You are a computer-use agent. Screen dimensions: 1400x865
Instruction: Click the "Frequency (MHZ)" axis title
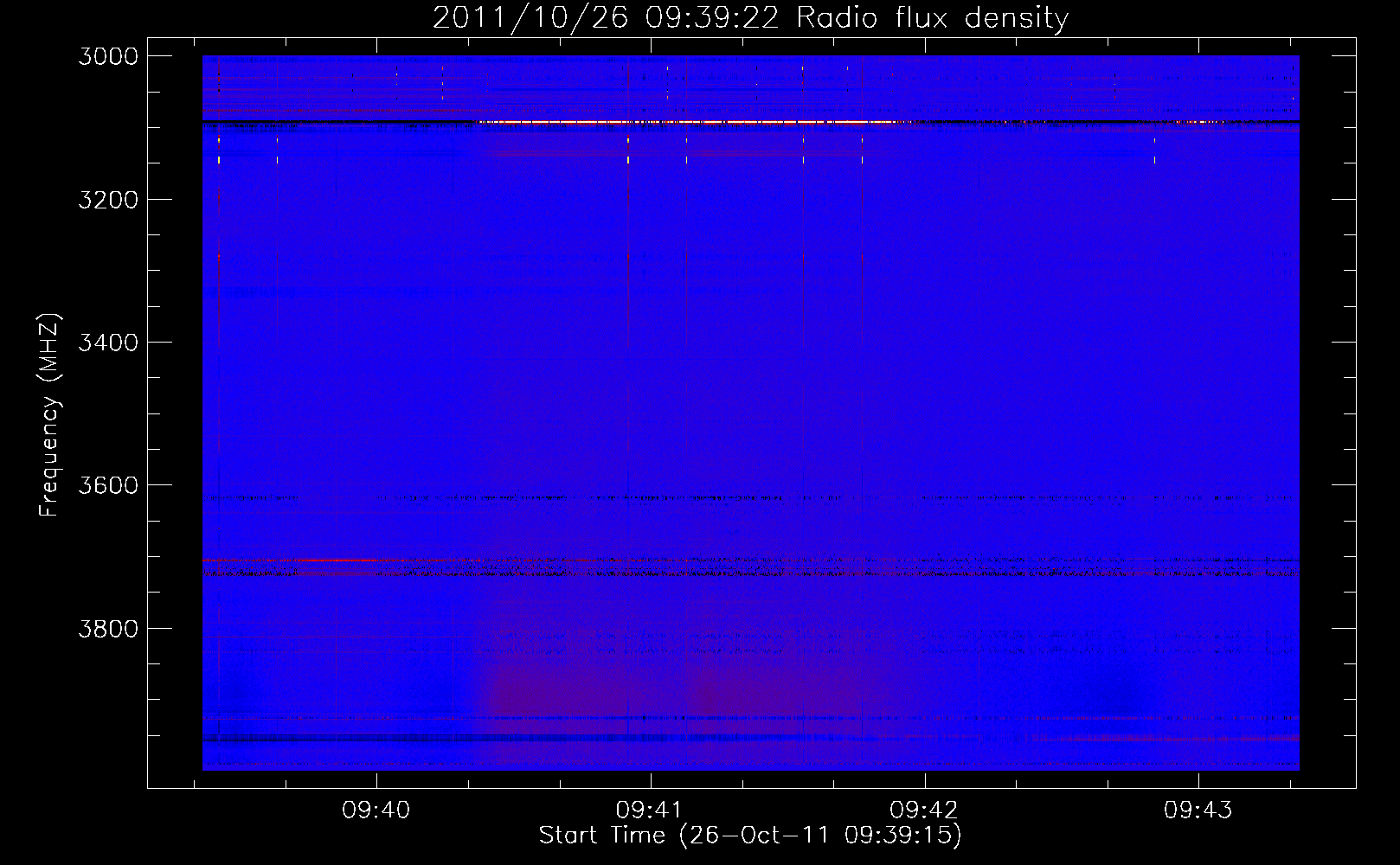[50, 415]
